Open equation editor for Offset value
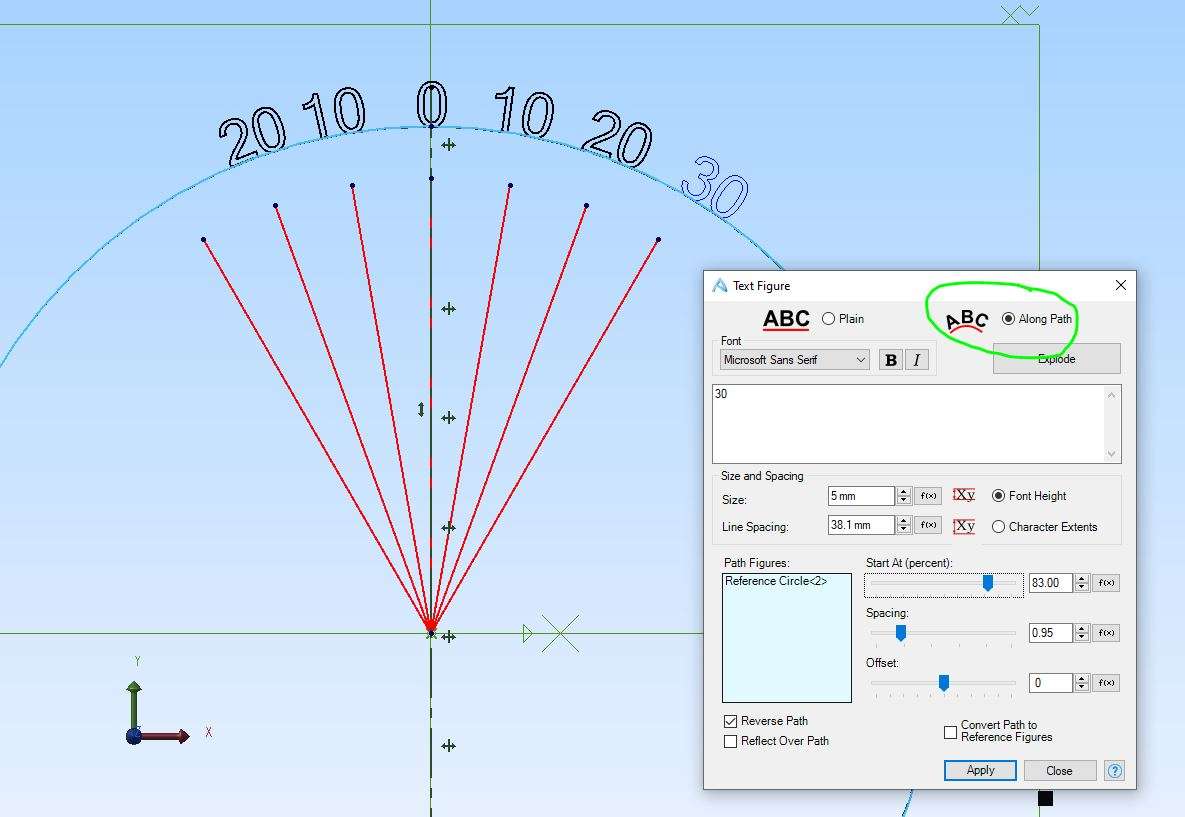Screen dimensions: 1185x817 [1106, 682]
